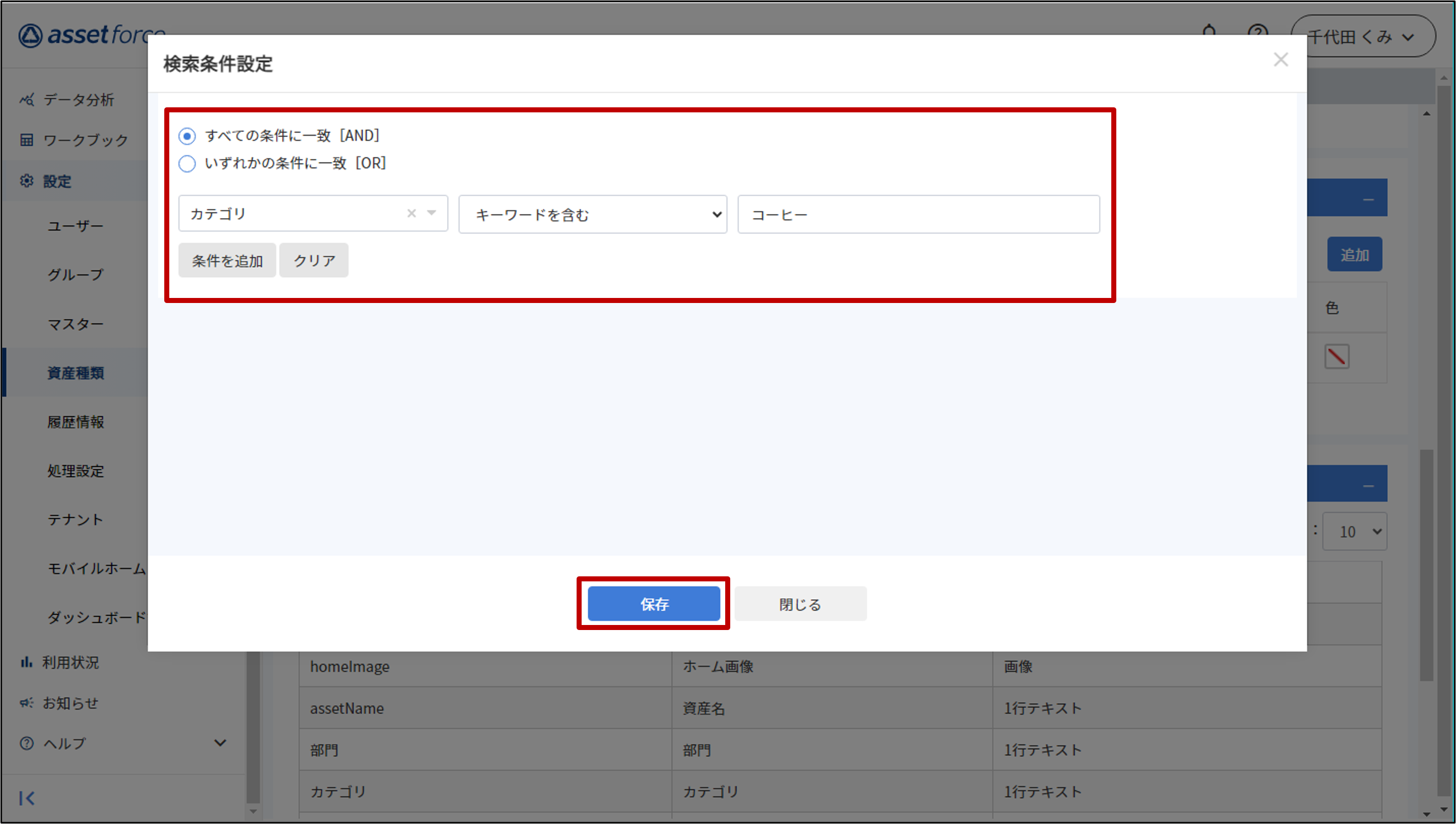Image resolution: width=1456 pixels, height=824 pixels.
Task: Click the 条件を追加 button
Action: [227, 261]
